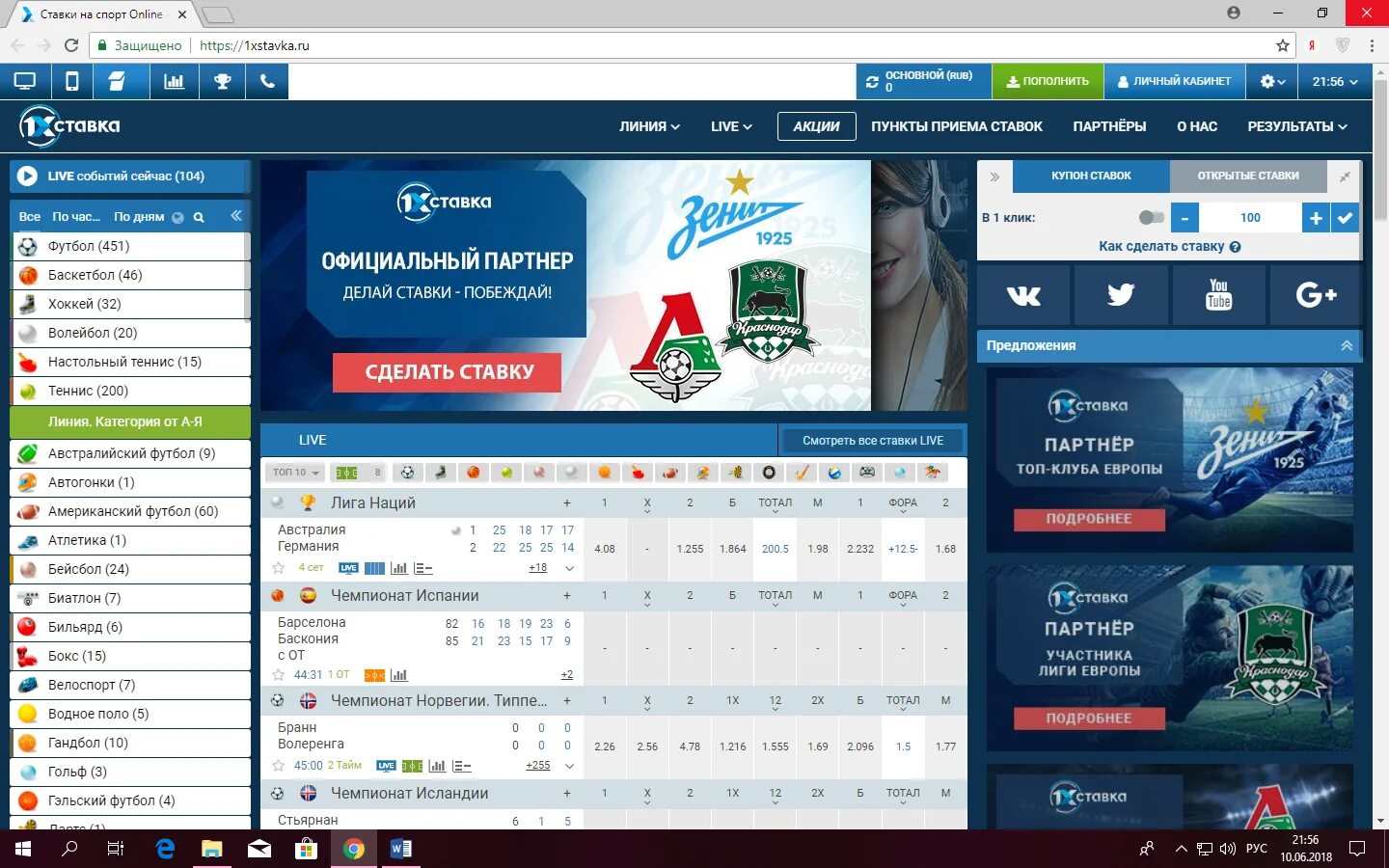This screenshot has width=1389, height=868.
Task: Refresh the ОСНОВНОЙ (RUB) account balance
Action: [872, 82]
